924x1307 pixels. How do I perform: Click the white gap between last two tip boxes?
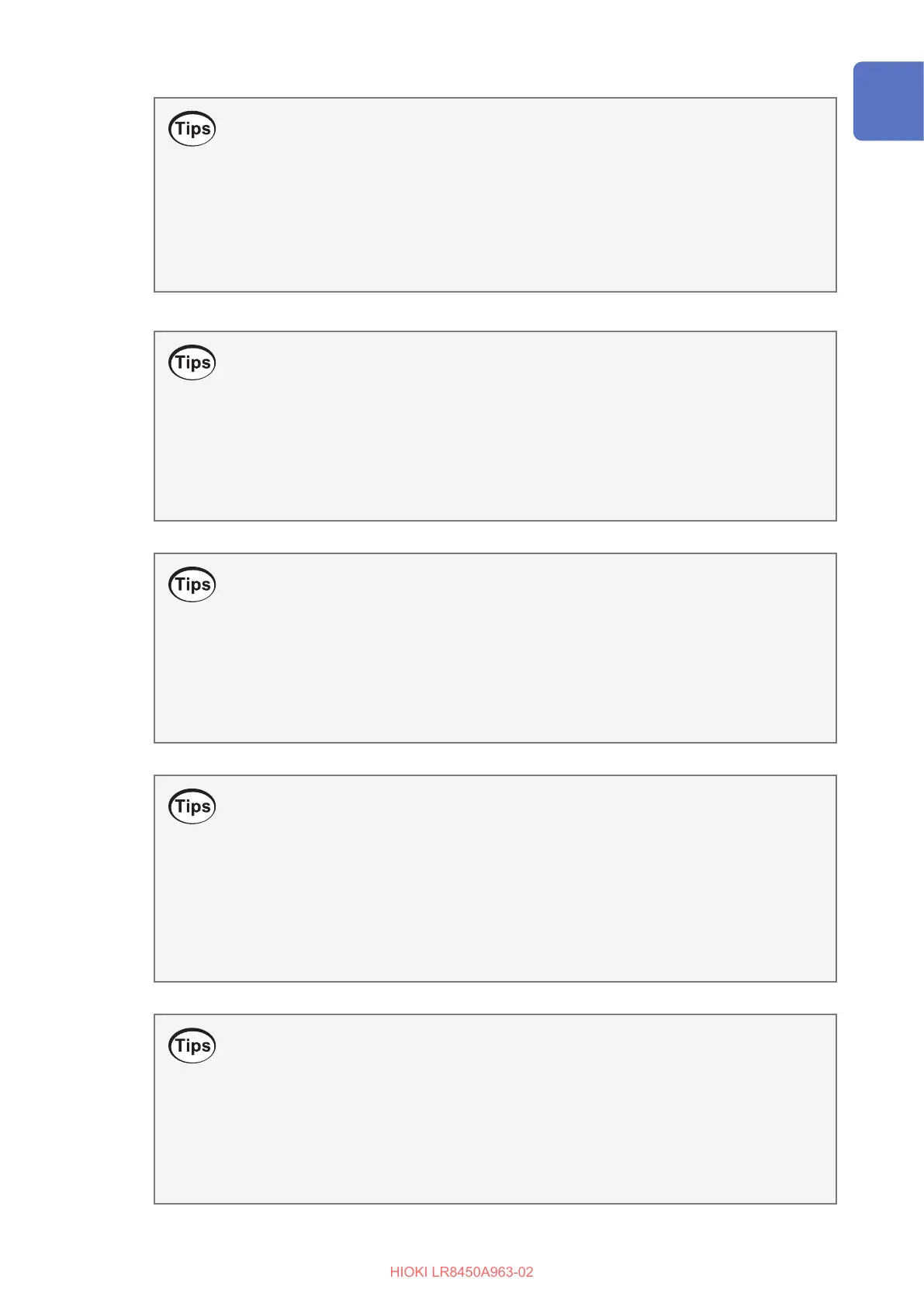[495, 998]
